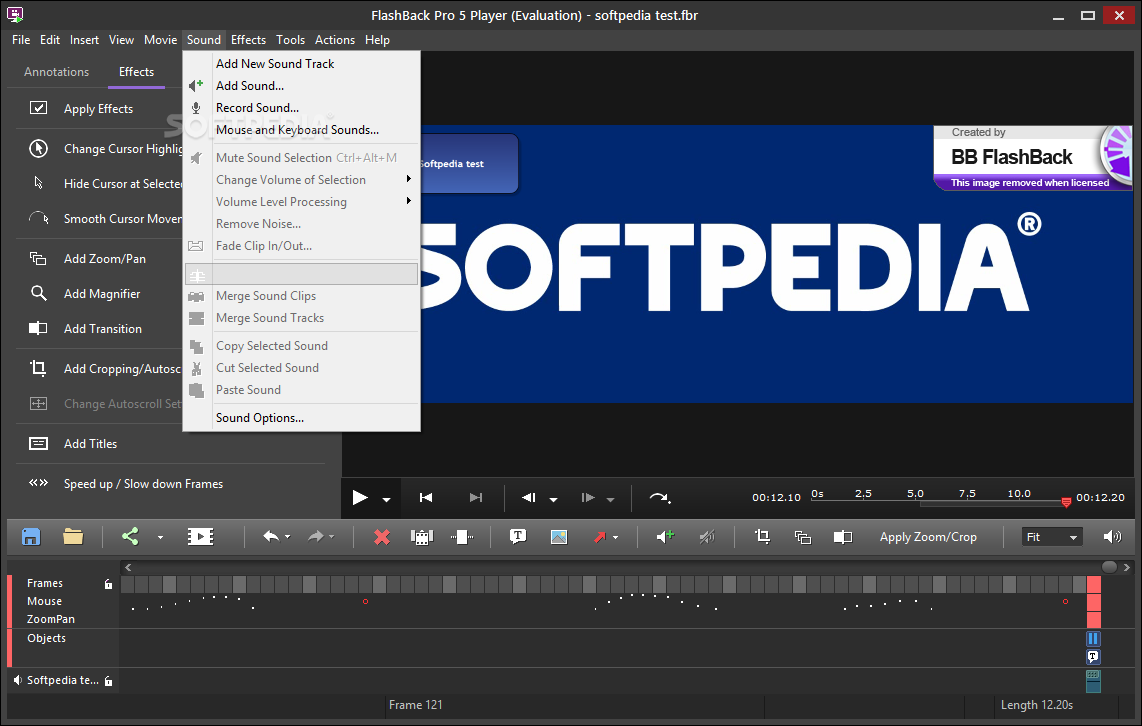Click the blue Save icon in the toolbar
The height and width of the screenshot is (726, 1142).
pos(31,537)
